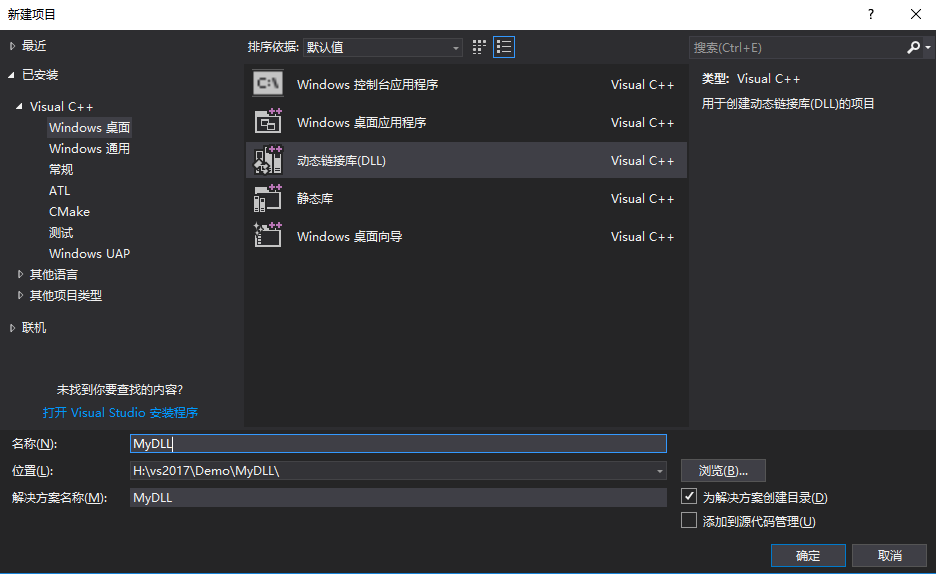Expand the 最近 tree node
Image resolution: width=936 pixels, height=574 pixels.
pos(12,46)
